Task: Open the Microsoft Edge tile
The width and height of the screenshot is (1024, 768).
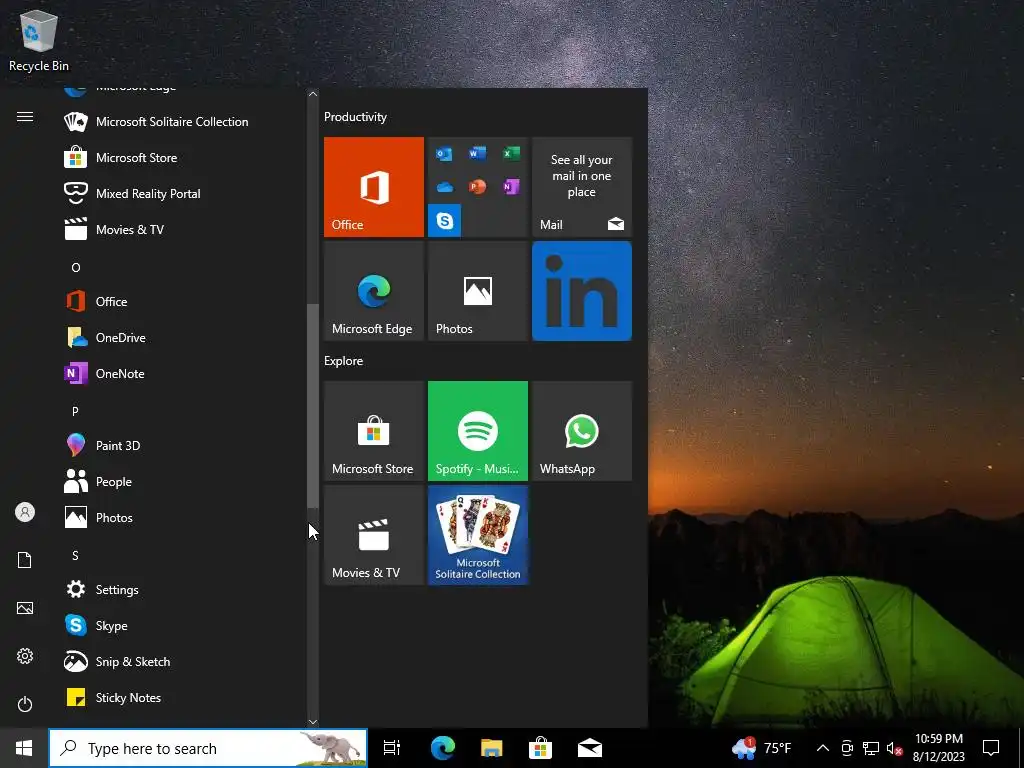Action: pyautogui.click(x=374, y=291)
